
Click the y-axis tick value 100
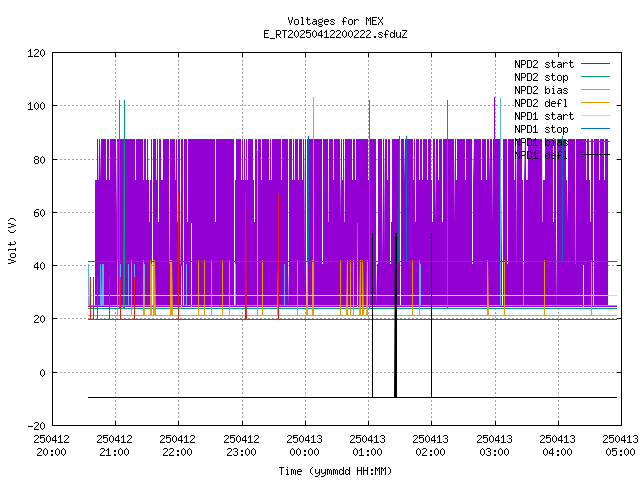tap(36, 107)
